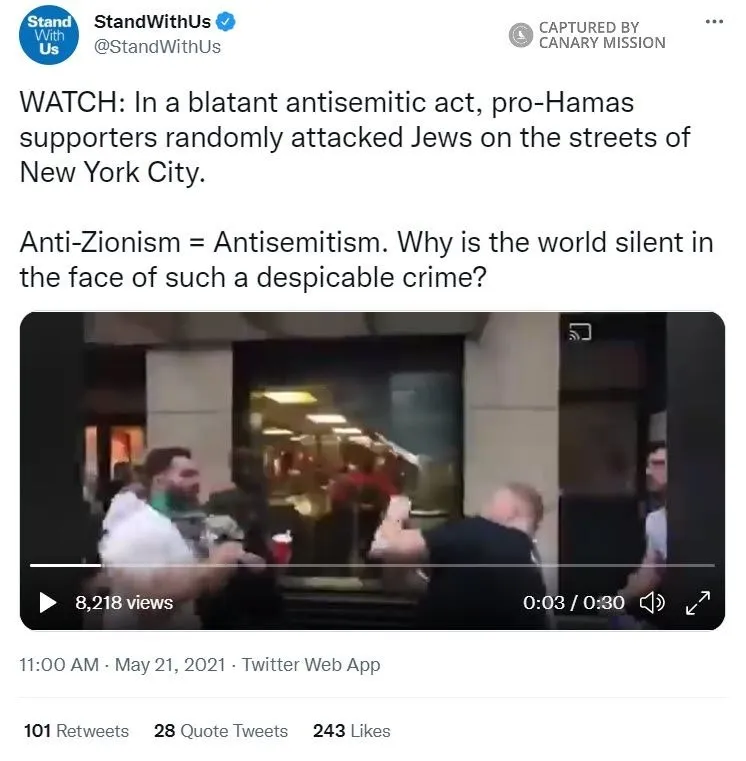Click the cast screen icon on video
Screen dimensions: 746x761
point(580,332)
